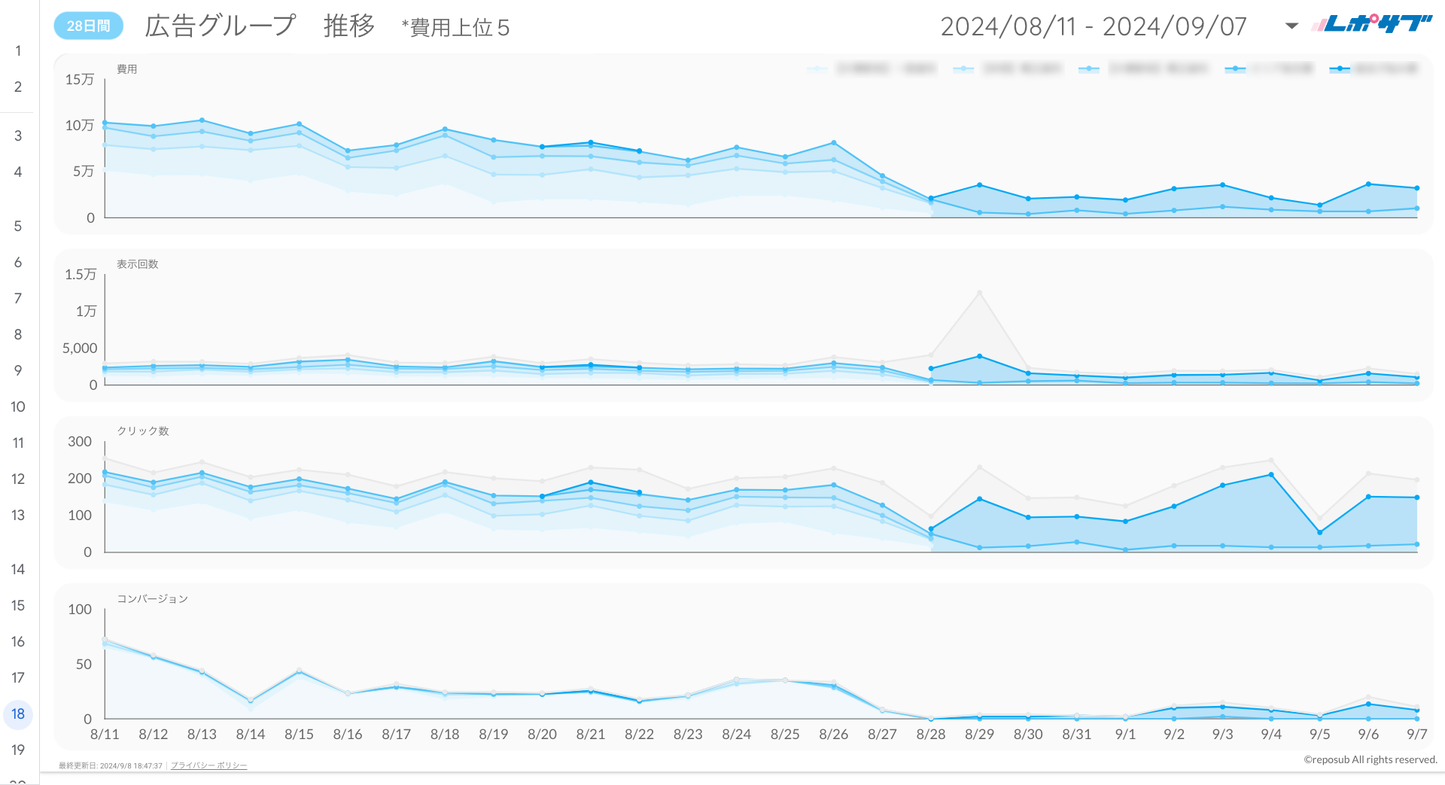Switch to page 5 in sidebar
The height and width of the screenshot is (785, 1445).
tap(18, 226)
